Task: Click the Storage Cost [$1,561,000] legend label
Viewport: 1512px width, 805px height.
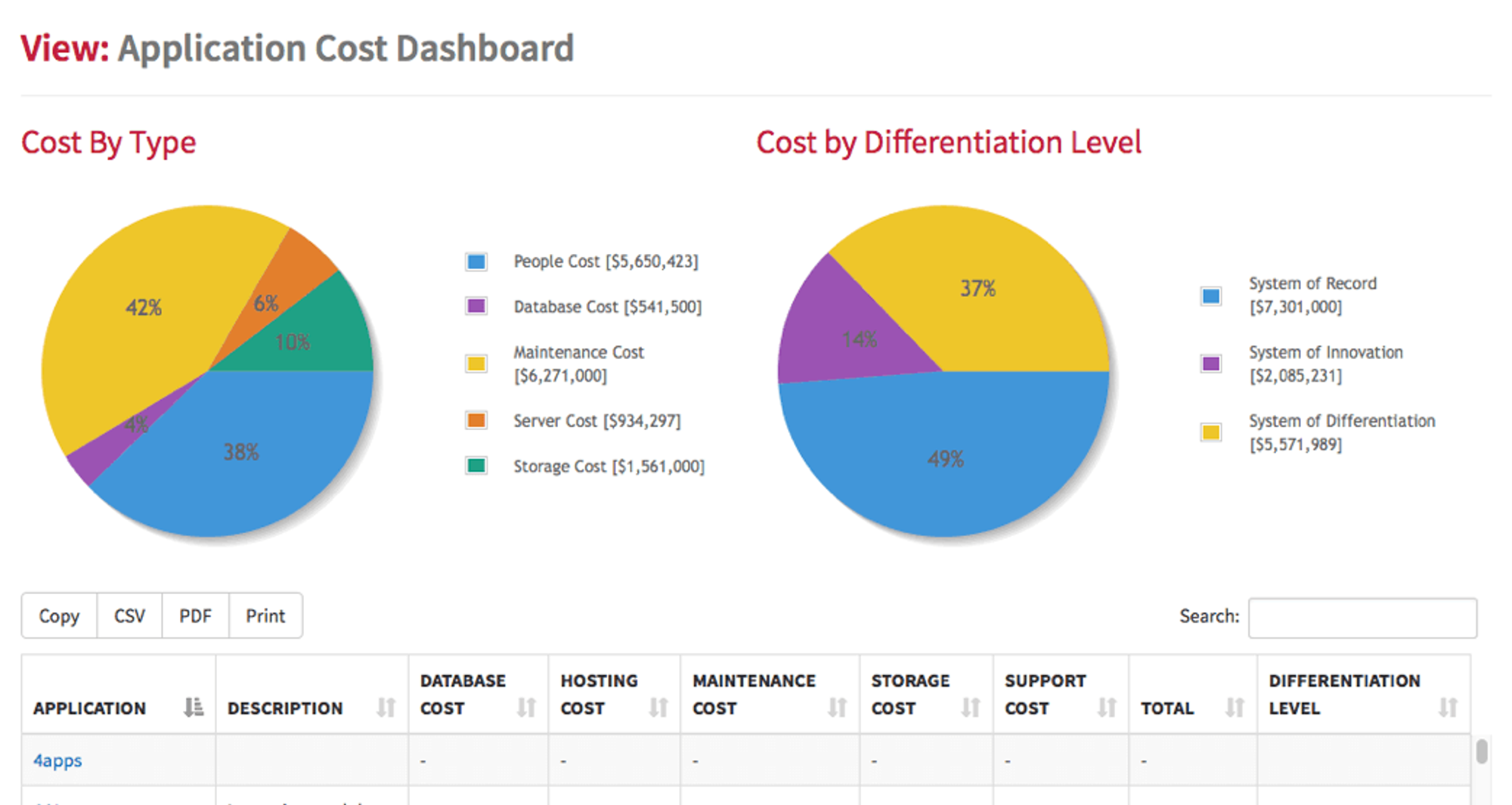Action: 609,466
